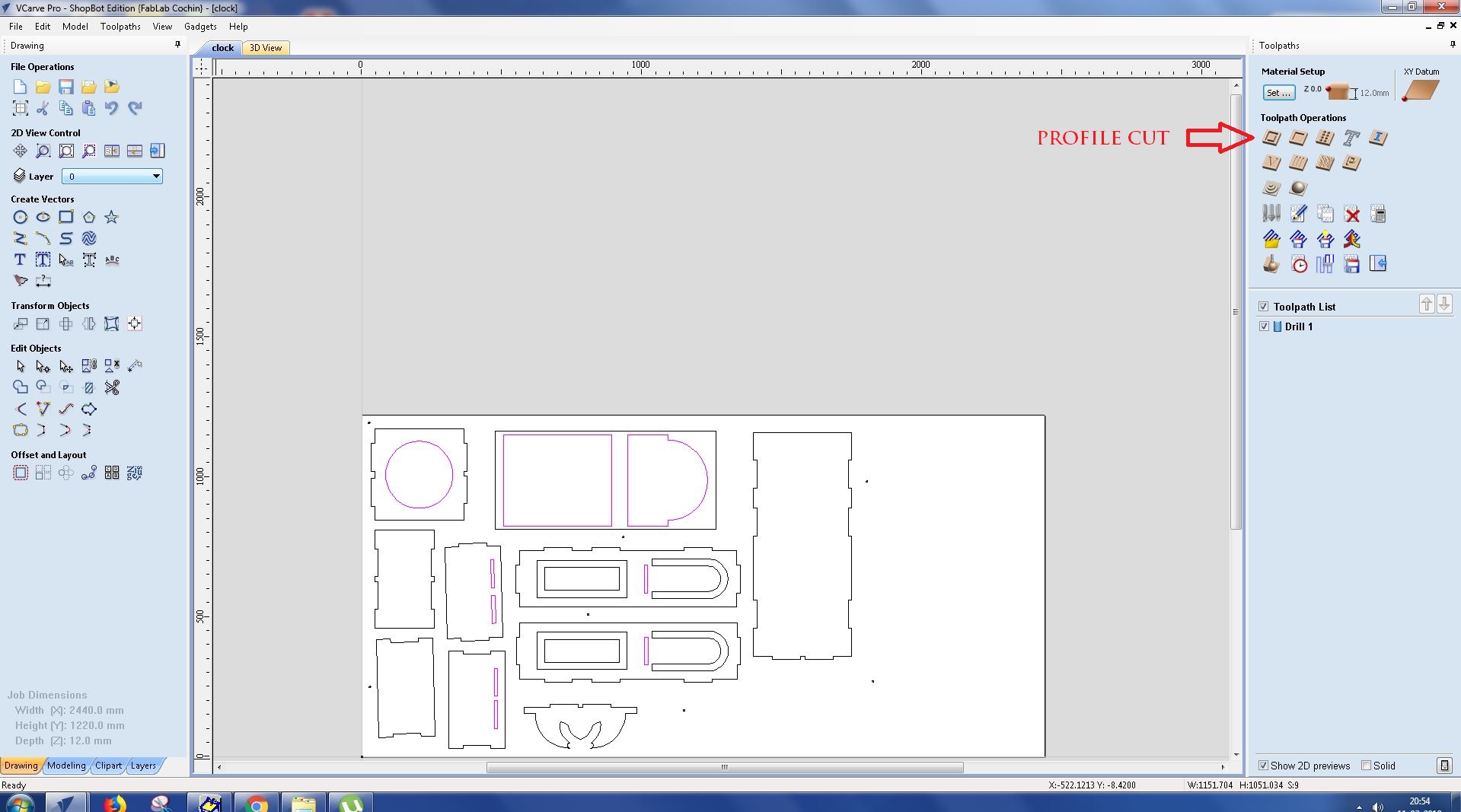Click the Preview Toolpaths icon
The height and width of the screenshot is (812, 1461).
1271,264
